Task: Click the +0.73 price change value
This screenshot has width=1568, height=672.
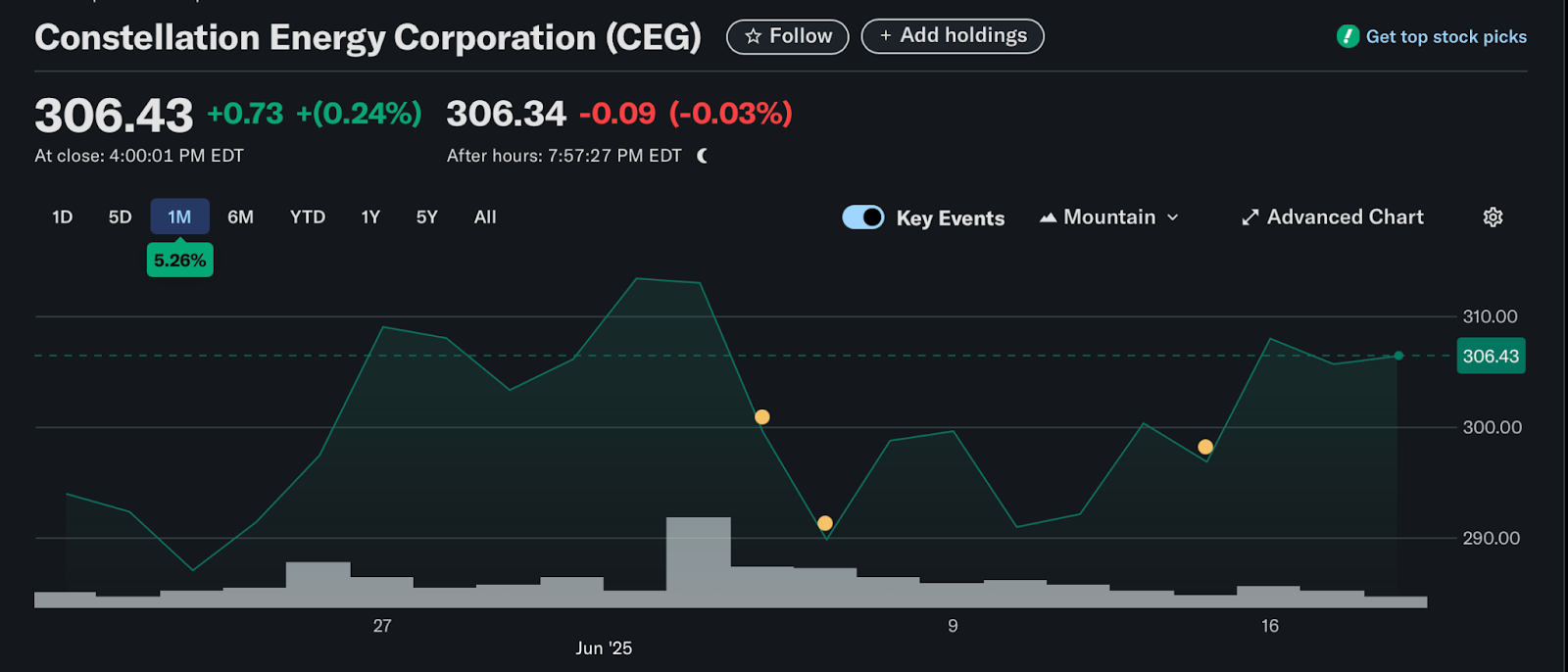Action: [x=245, y=114]
